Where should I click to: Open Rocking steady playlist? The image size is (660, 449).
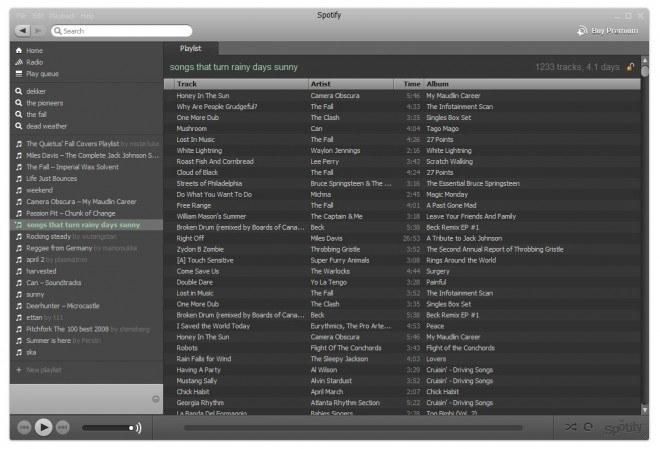click(48, 236)
